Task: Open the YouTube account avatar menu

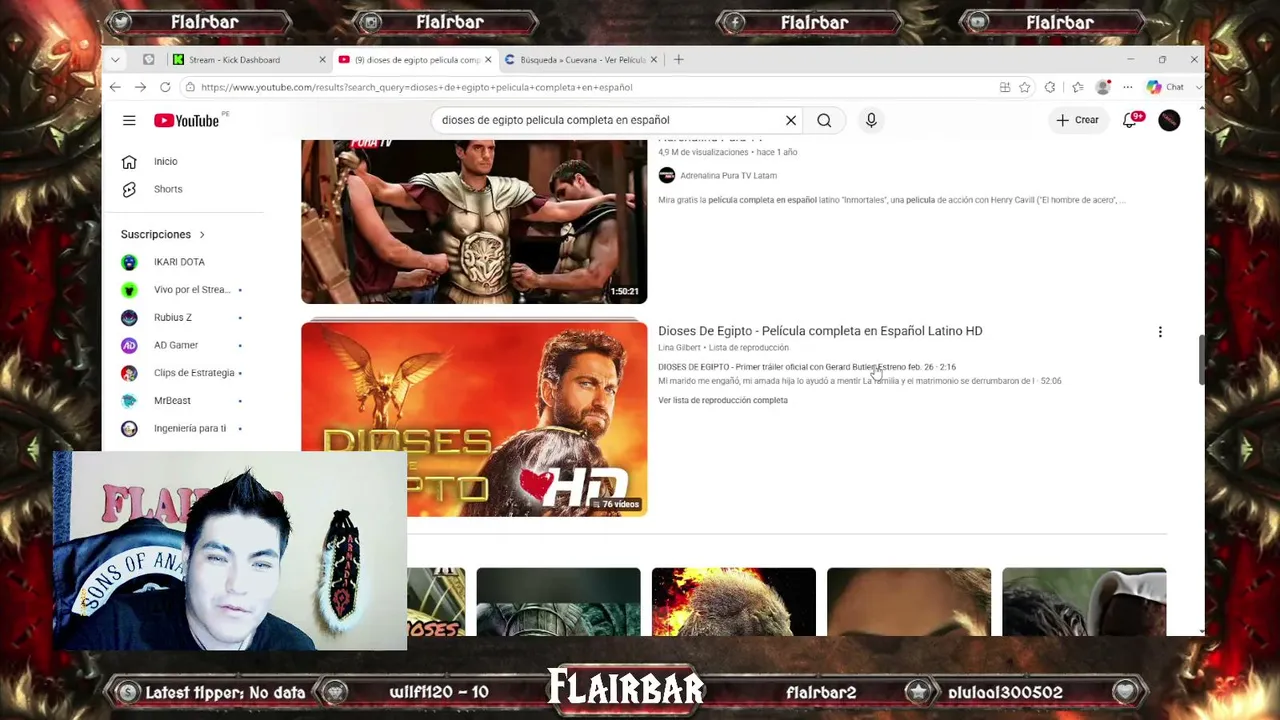Action: (1169, 120)
